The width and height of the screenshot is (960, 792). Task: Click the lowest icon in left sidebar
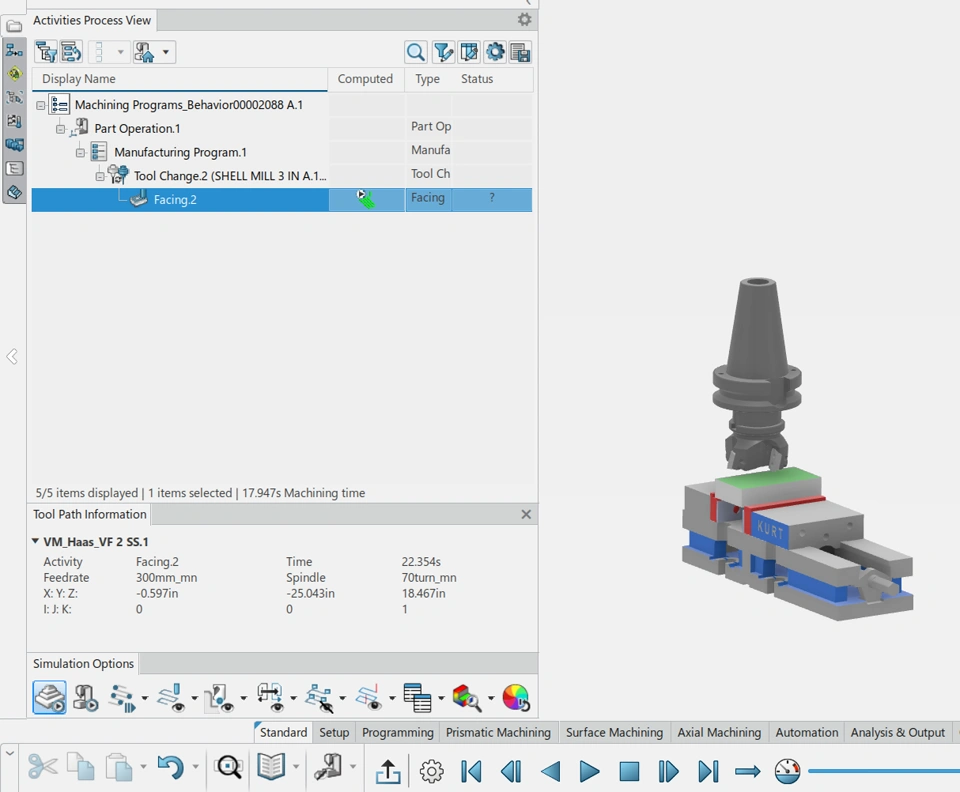point(14,193)
